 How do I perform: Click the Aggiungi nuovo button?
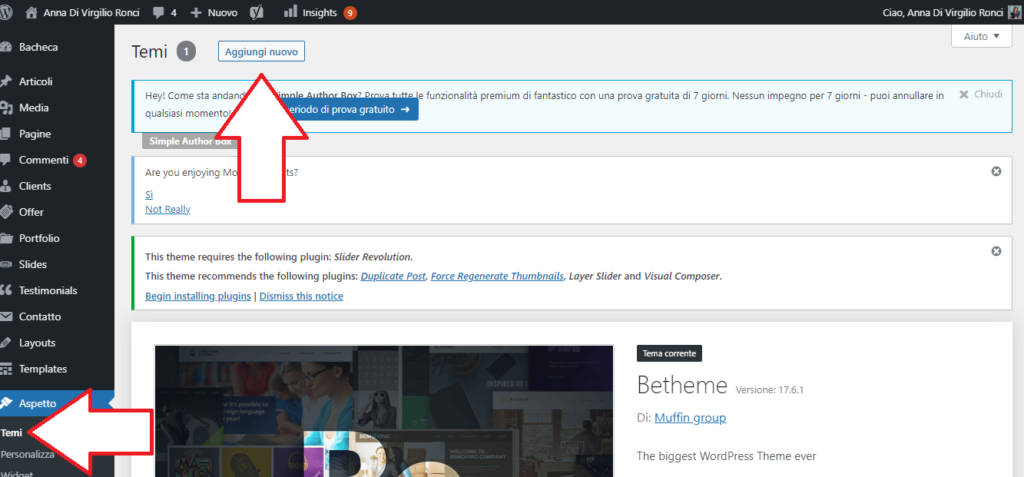coord(261,52)
